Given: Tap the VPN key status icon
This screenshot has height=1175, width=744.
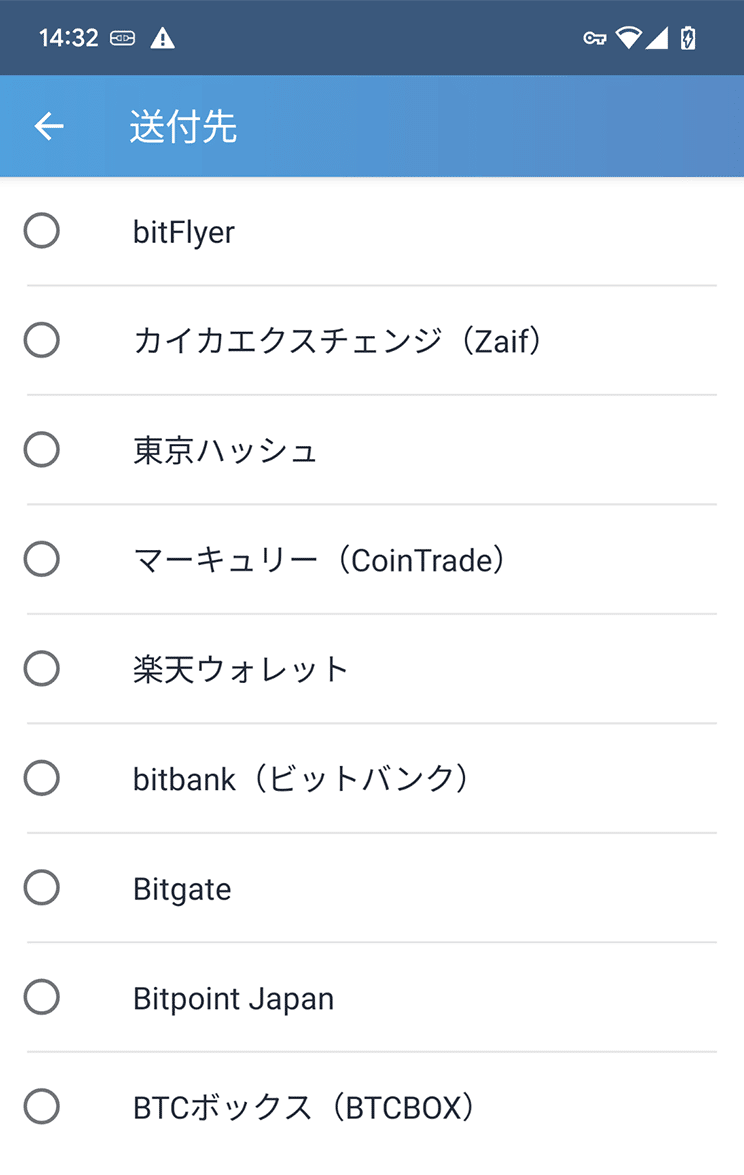Looking at the screenshot, I should point(594,37).
